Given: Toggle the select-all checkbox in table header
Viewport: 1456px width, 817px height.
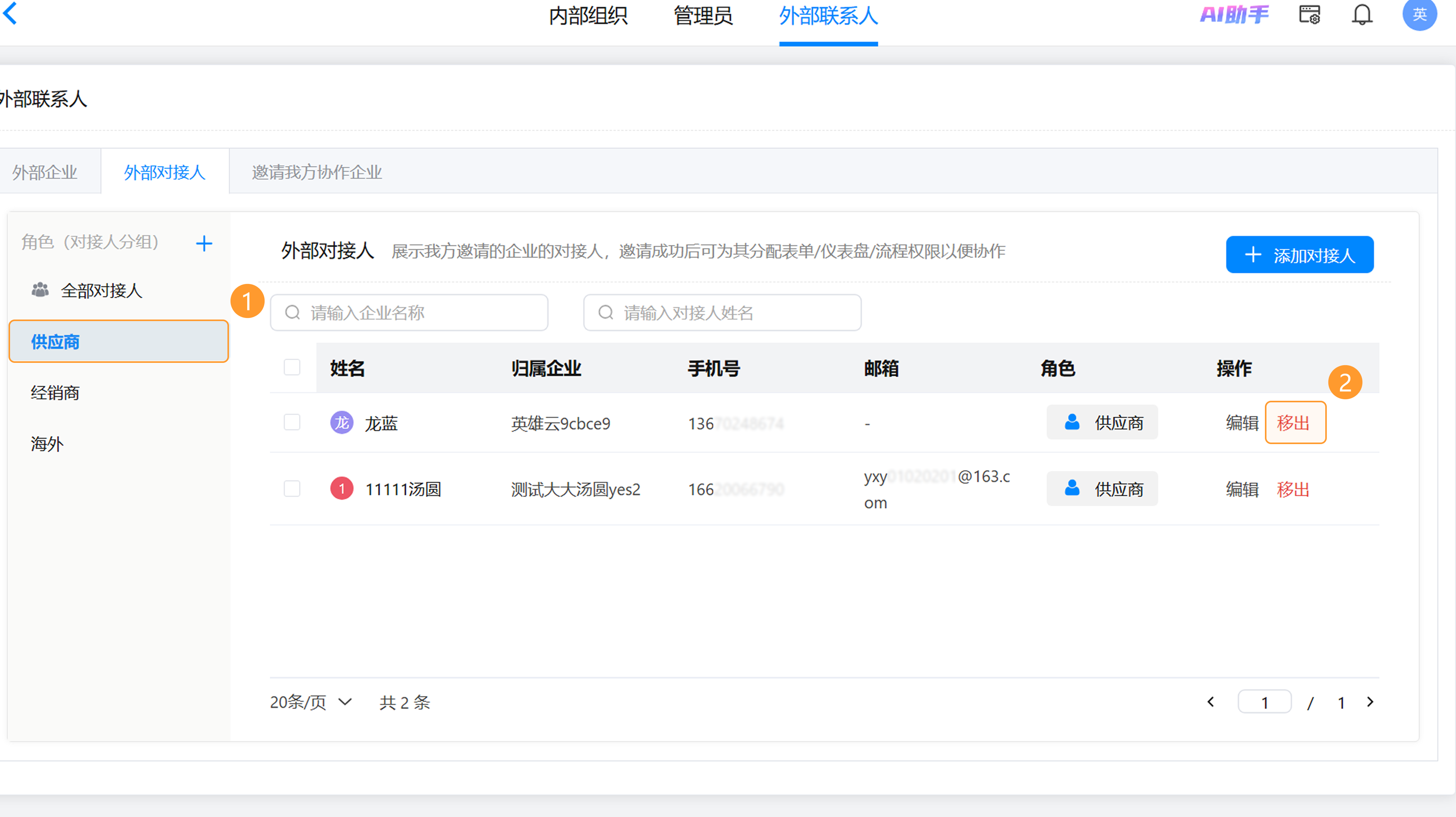Looking at the screenshot, I should (x=292, y=367).
